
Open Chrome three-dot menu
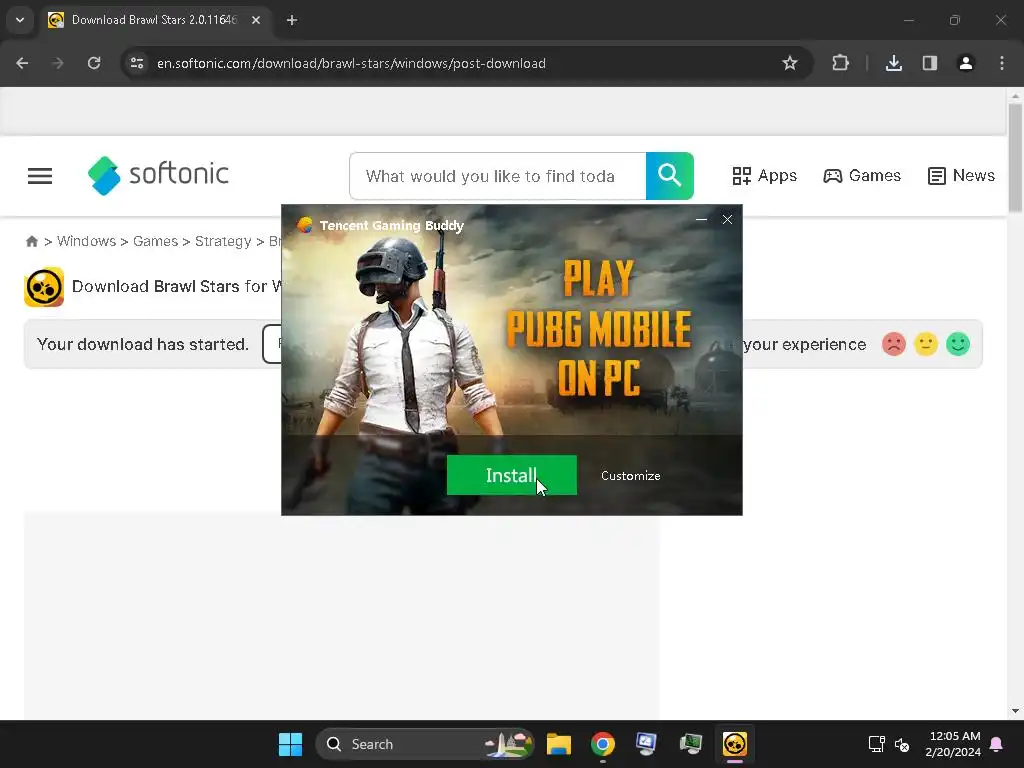coord(1002,63)
